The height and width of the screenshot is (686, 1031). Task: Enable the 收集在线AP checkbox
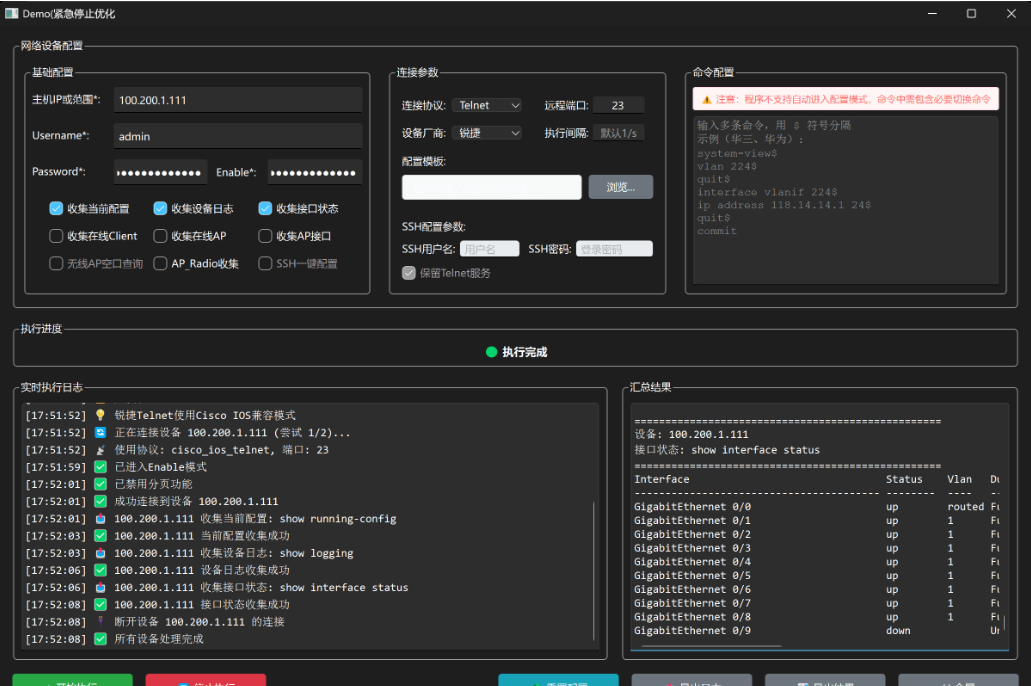pyautogui.click(x=160, y=237)
